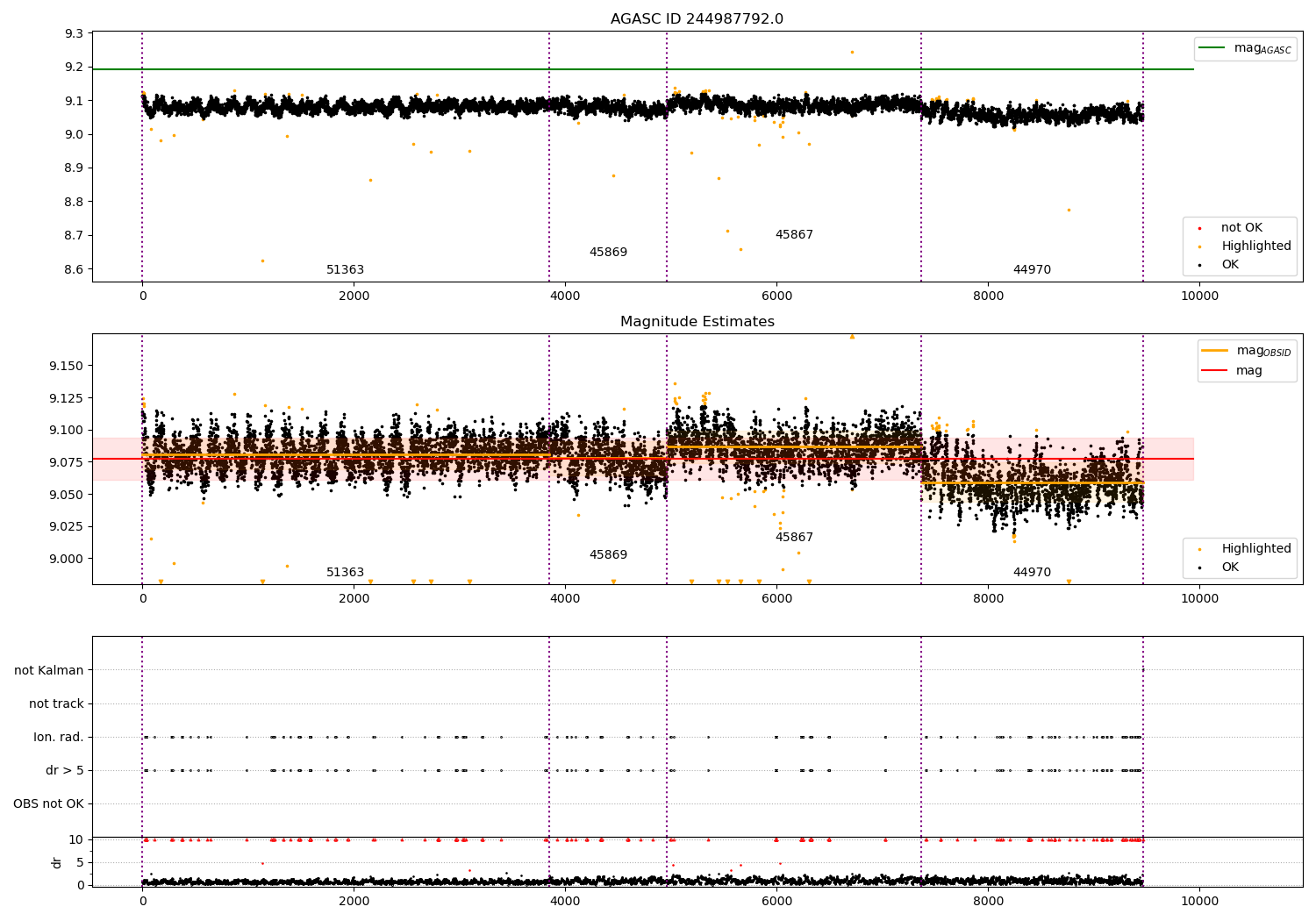Click the 9.000 y-axis tick label

click(67, 559)
